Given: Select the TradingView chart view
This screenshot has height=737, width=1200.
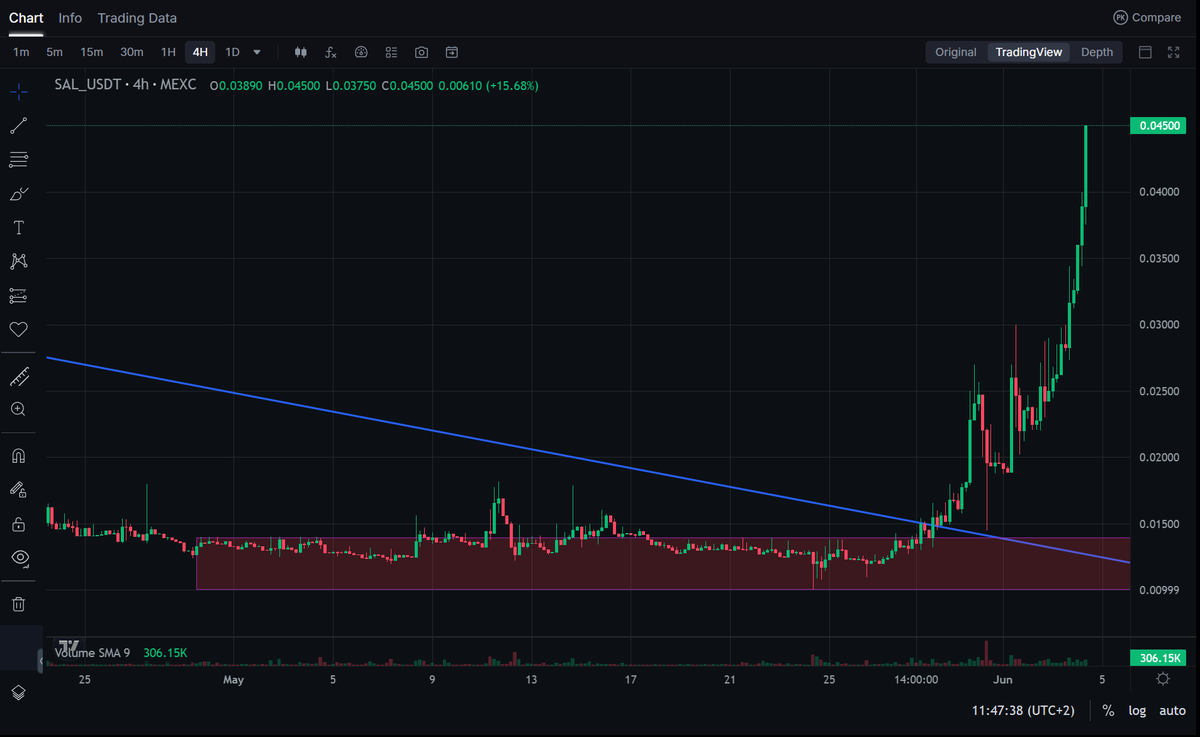Looking at the screenshot, I should point(1029,52).
